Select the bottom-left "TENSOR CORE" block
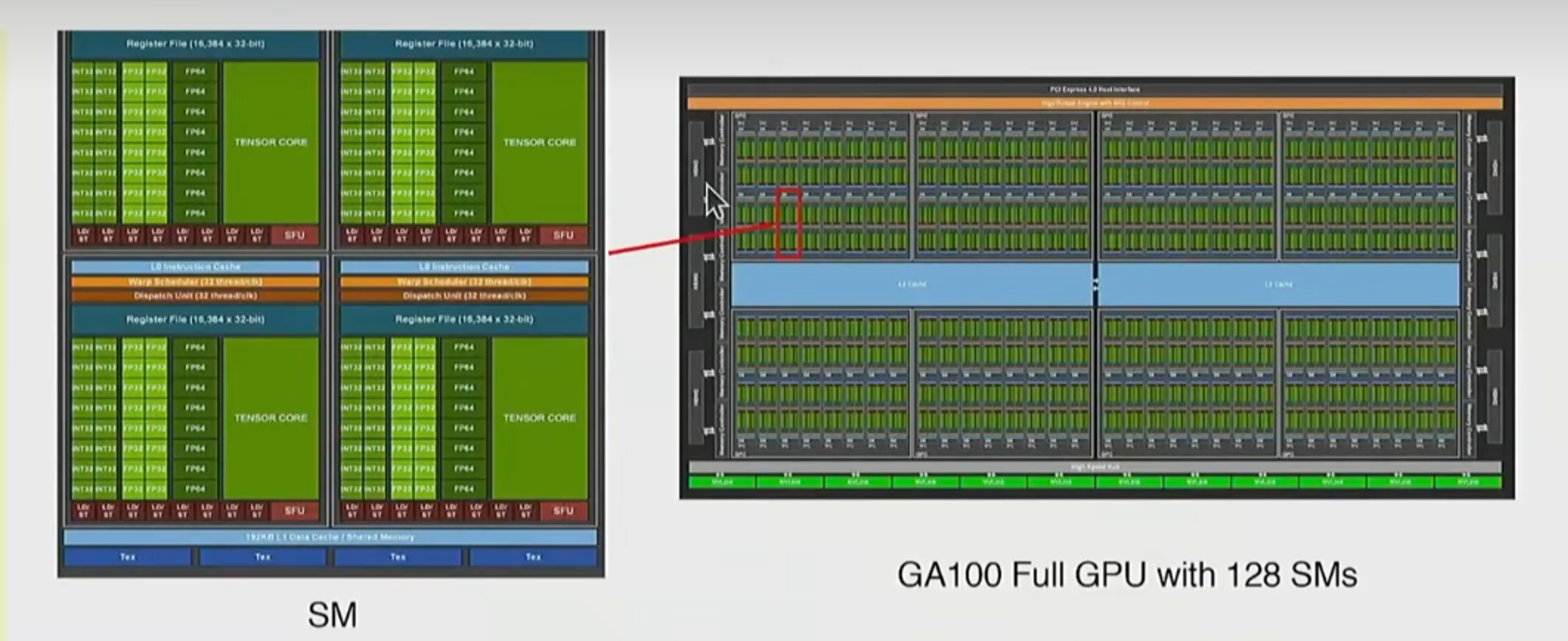 click(271, 418)
